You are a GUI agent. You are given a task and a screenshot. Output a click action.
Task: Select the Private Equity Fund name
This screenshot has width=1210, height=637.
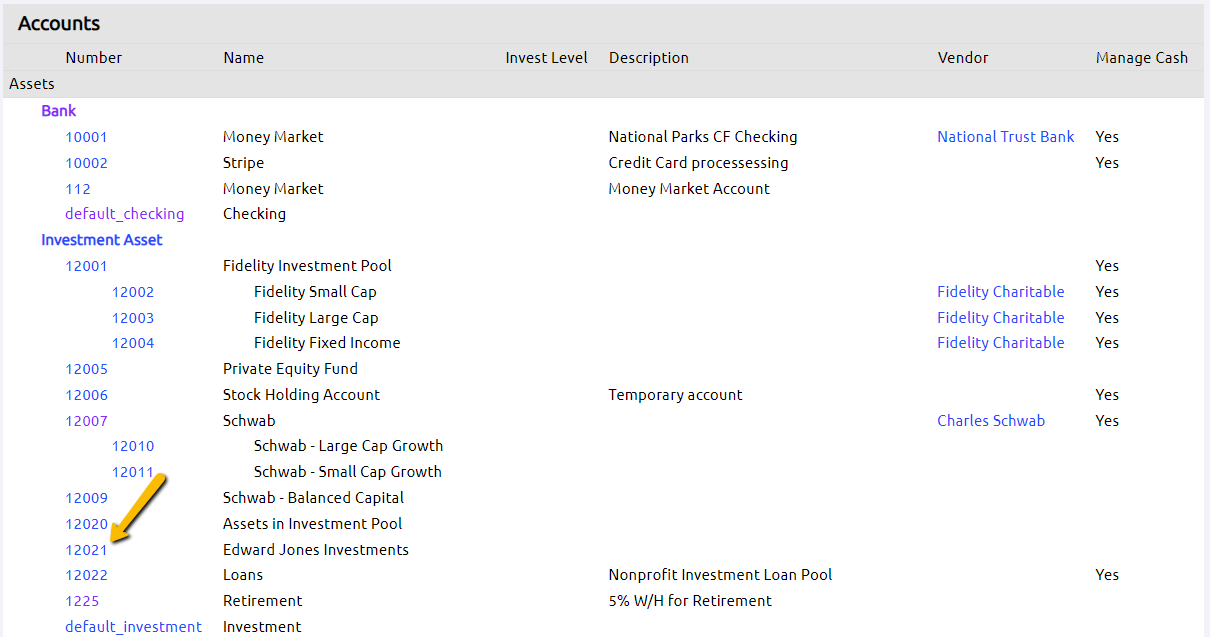point(290,369)
